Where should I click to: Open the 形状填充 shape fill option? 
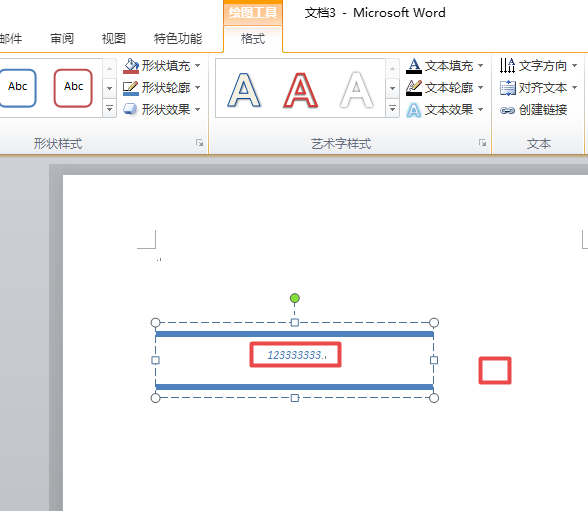(x=158, y=66)
